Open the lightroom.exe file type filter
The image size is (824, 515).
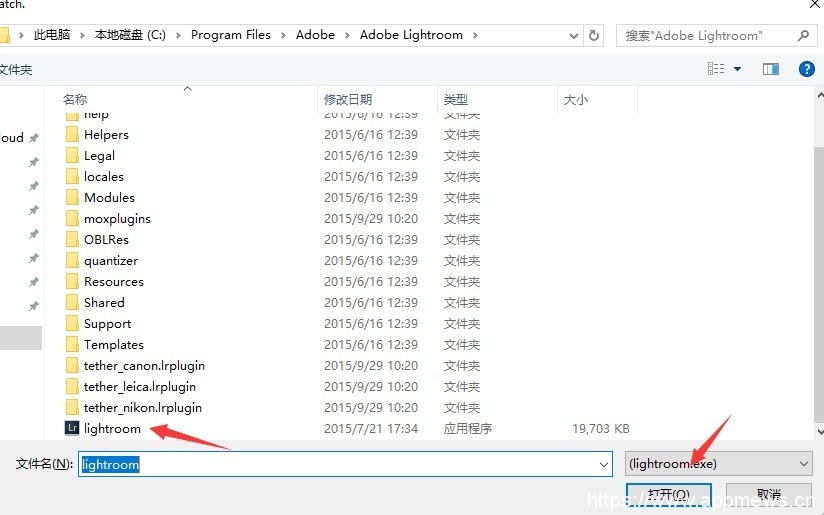point(718,464)
